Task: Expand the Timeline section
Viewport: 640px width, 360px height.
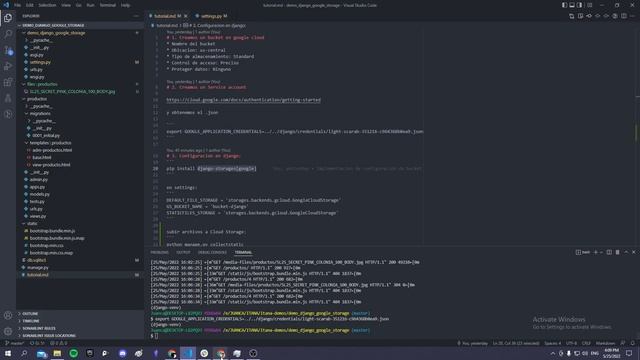Action: 31,321
